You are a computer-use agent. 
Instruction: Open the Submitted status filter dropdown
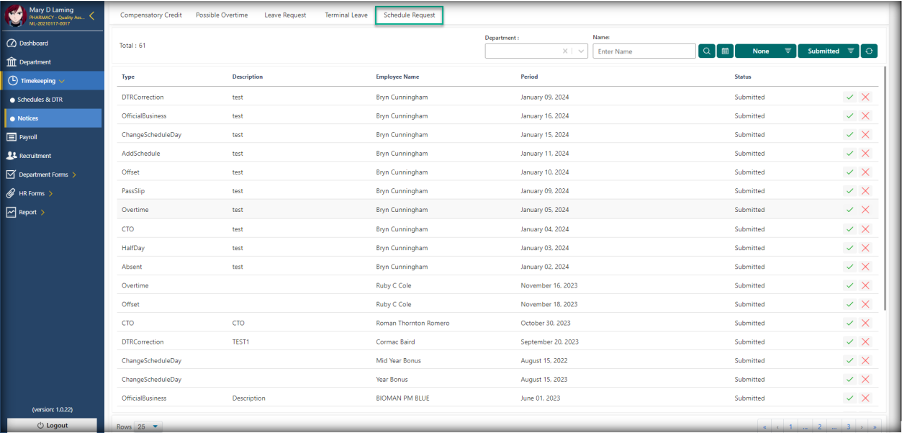click(829, 51)
